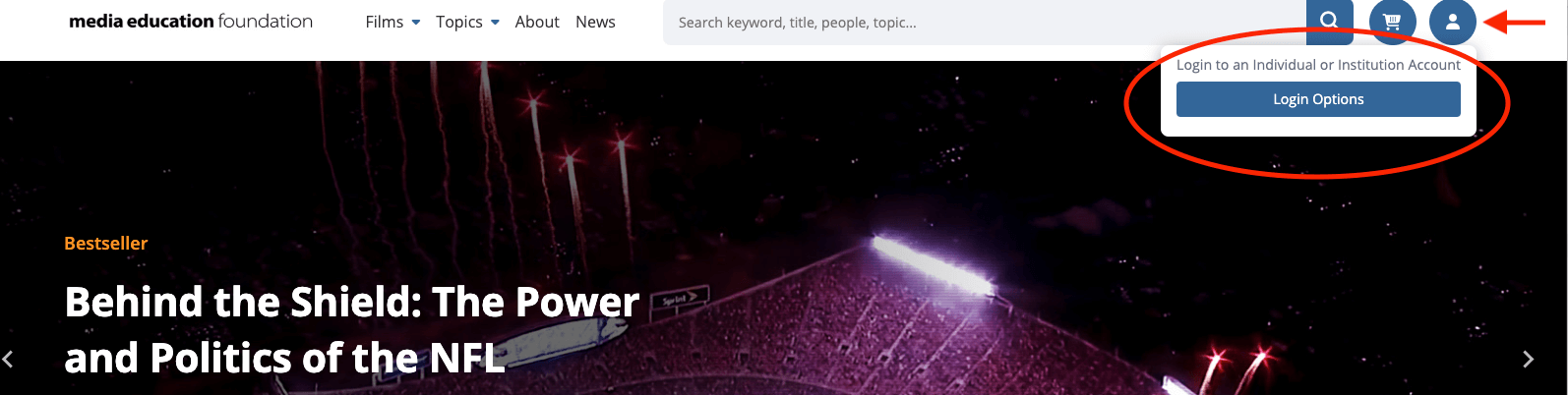Click the Sprint sign in the banner
The height and width of the screenshot is (395, 1568).
(x=679, y=298)
